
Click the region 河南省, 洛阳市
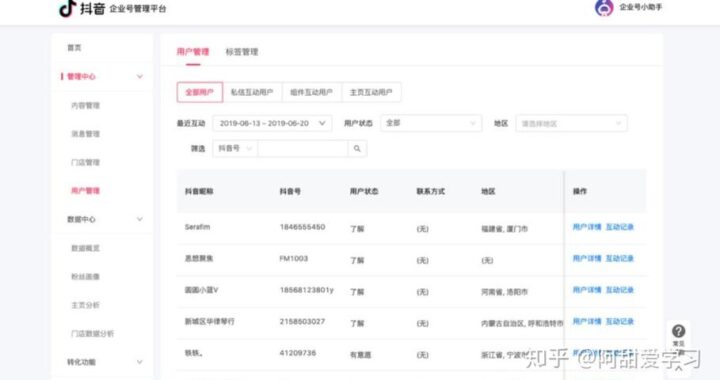pos(504,292)
